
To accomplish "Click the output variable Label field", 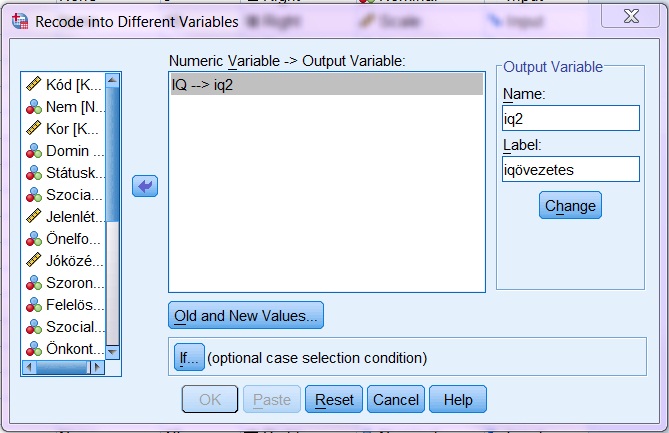I will tap(570, 169).
